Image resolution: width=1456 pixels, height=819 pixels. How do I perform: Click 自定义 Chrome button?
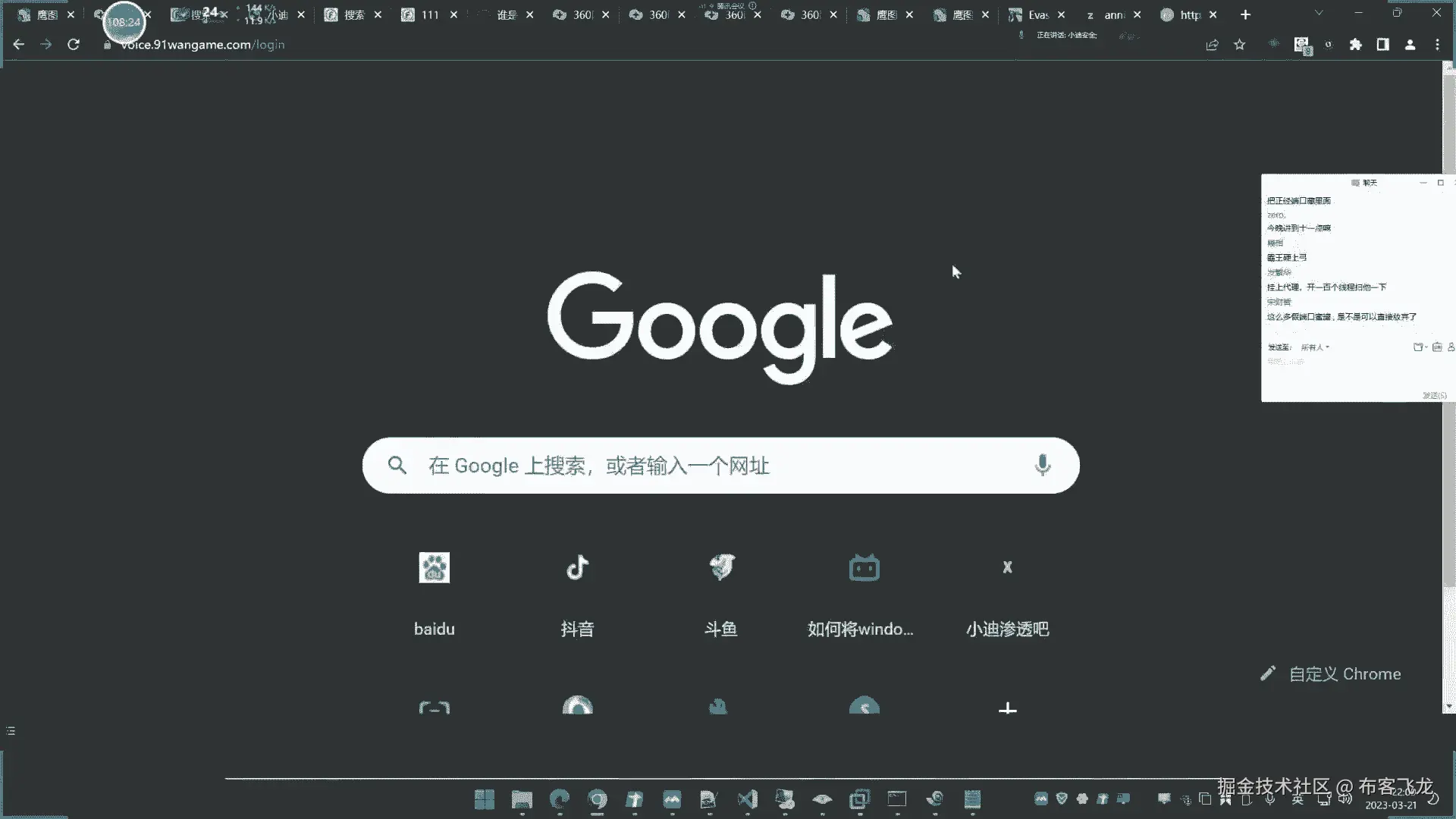(1331, 673)
